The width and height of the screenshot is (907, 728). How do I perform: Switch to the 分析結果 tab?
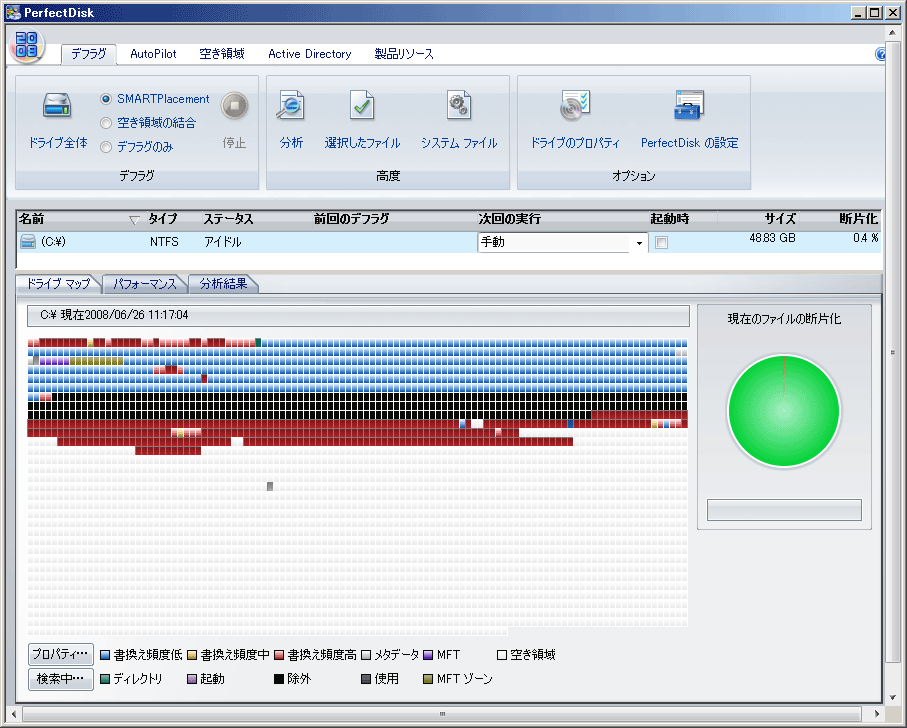[x=223, y=284]
